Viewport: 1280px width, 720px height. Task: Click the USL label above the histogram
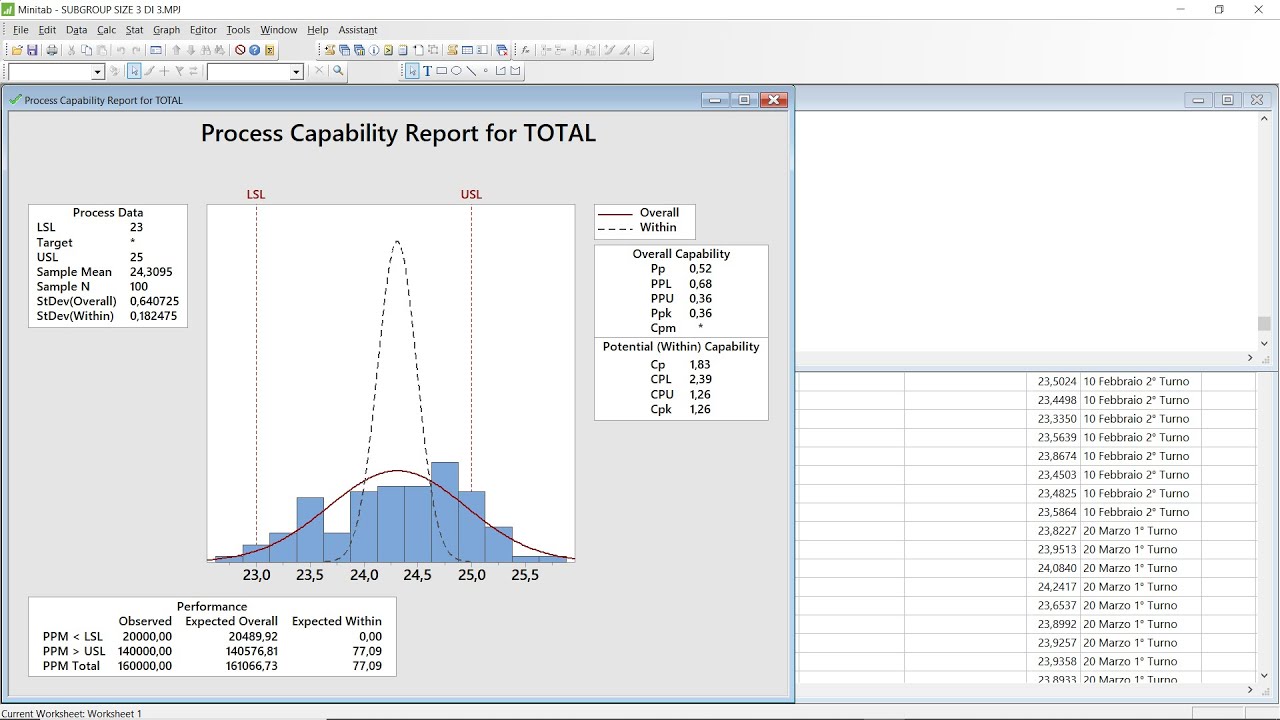[x=471, y=195]
